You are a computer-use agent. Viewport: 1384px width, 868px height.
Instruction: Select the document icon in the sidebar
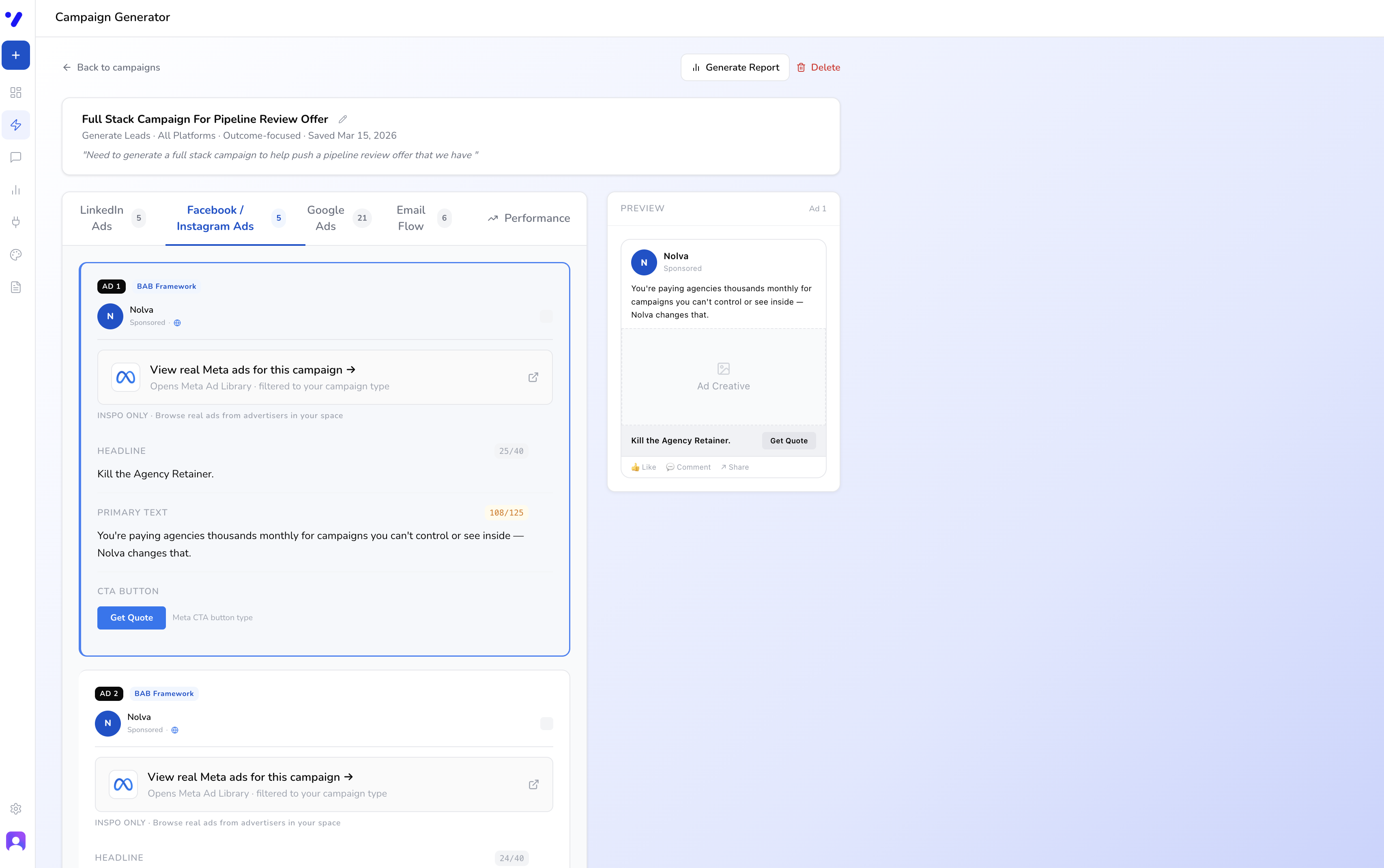(x=15, y=287)
